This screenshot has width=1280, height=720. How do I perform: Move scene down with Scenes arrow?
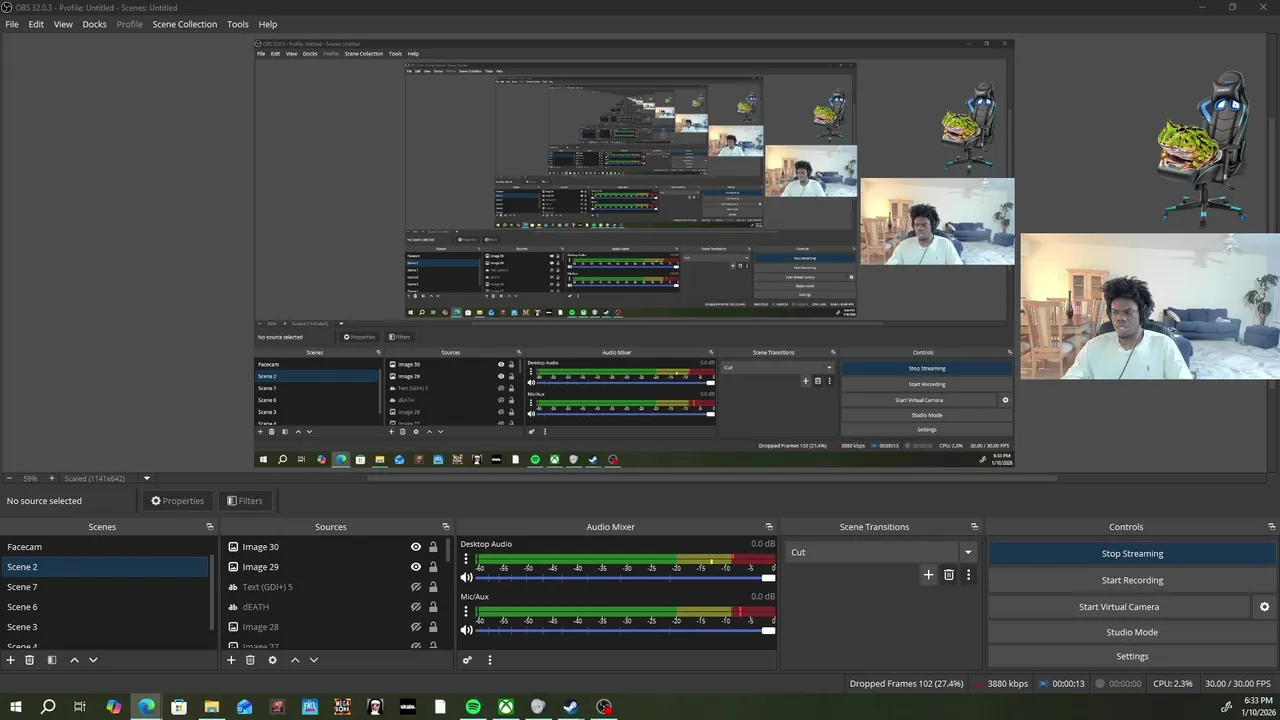point(93,660)
